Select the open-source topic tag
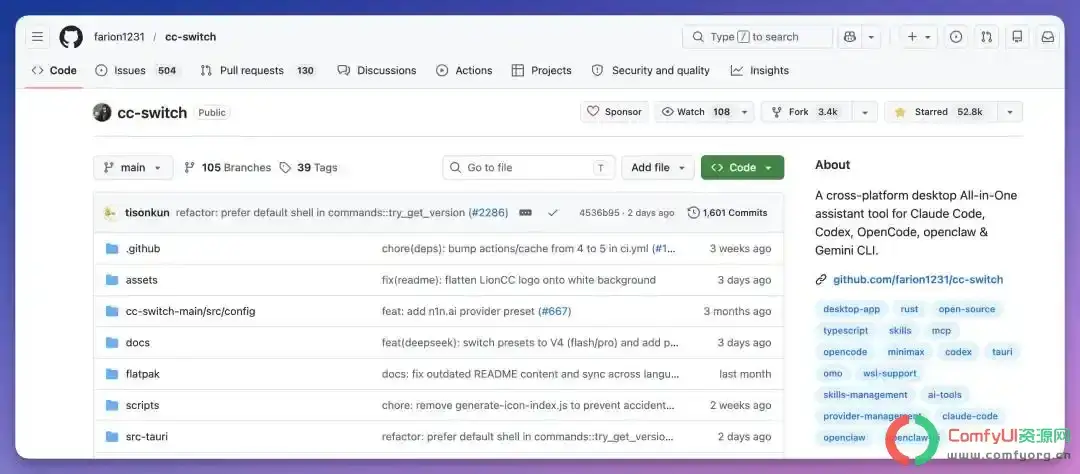The width and height of the screenshot is (1080, 474). (967, 309)
